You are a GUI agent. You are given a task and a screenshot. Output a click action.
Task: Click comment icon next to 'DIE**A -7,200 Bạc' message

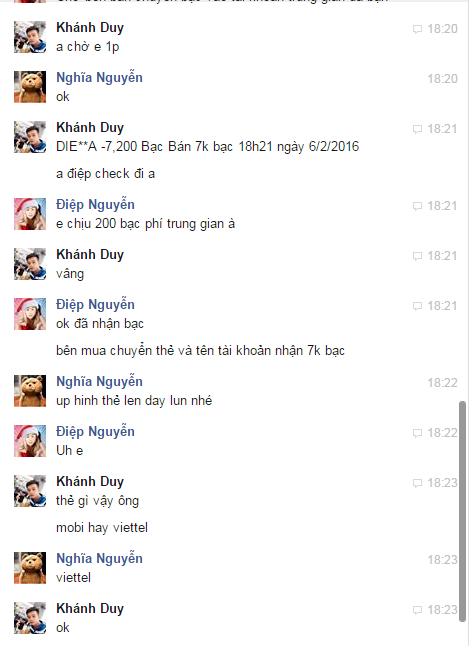point(417,129)
